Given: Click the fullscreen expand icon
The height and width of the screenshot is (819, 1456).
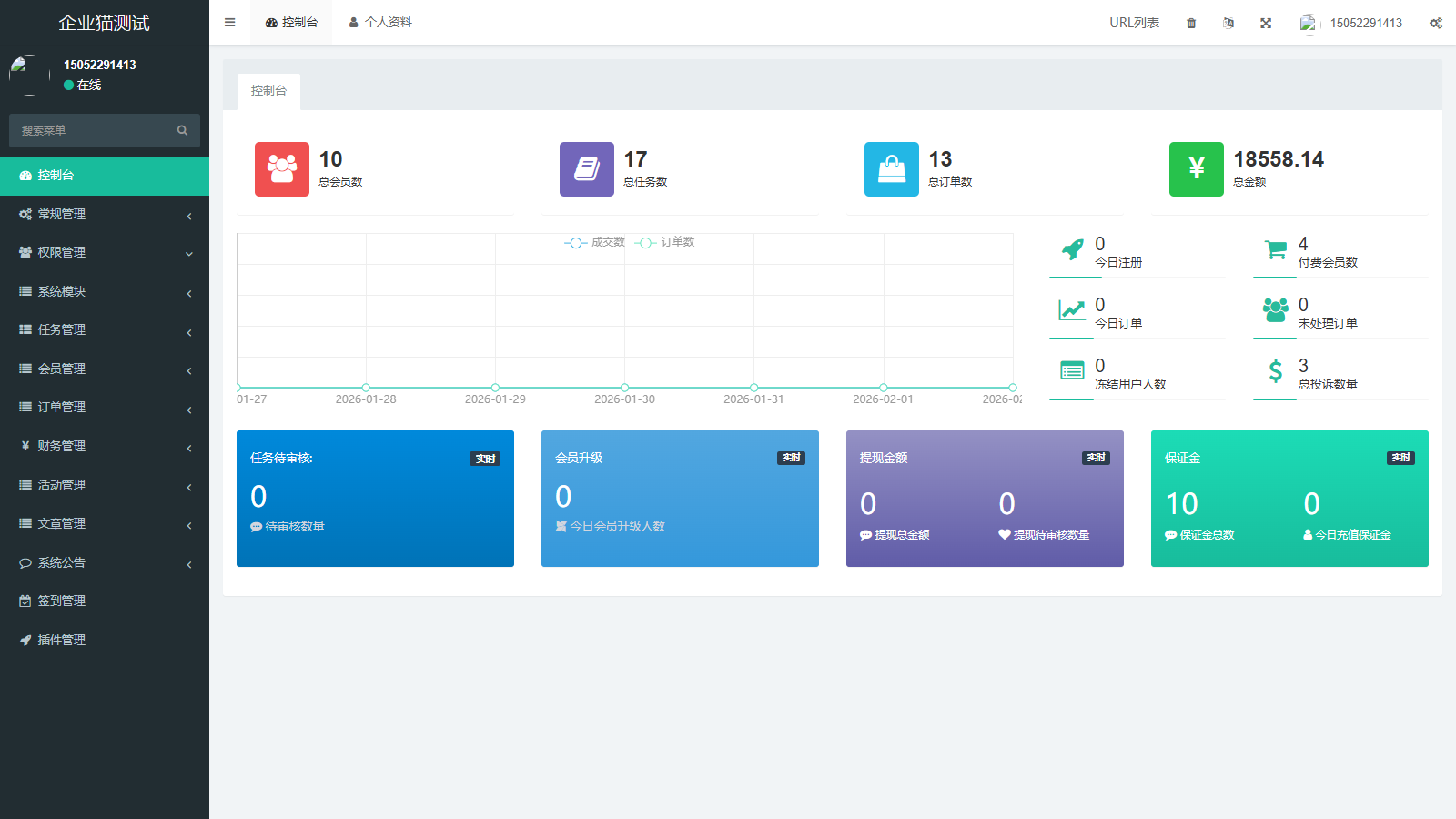Looking at the screenshot, I should click(x=1265, y=23).
